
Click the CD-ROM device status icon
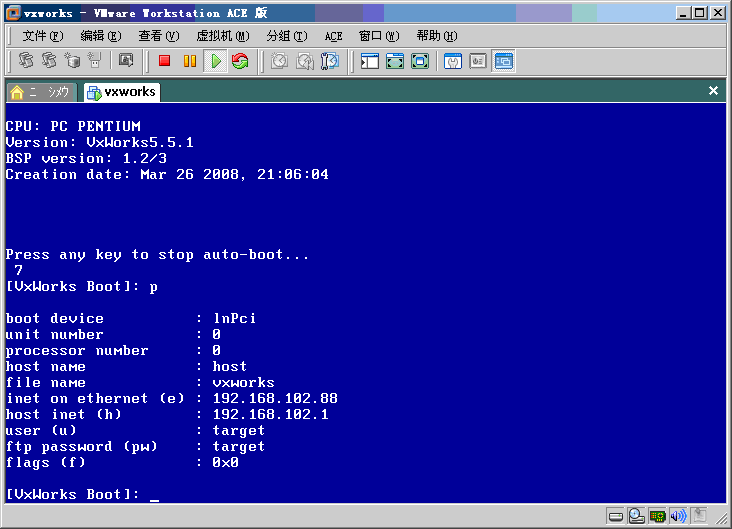637,516
